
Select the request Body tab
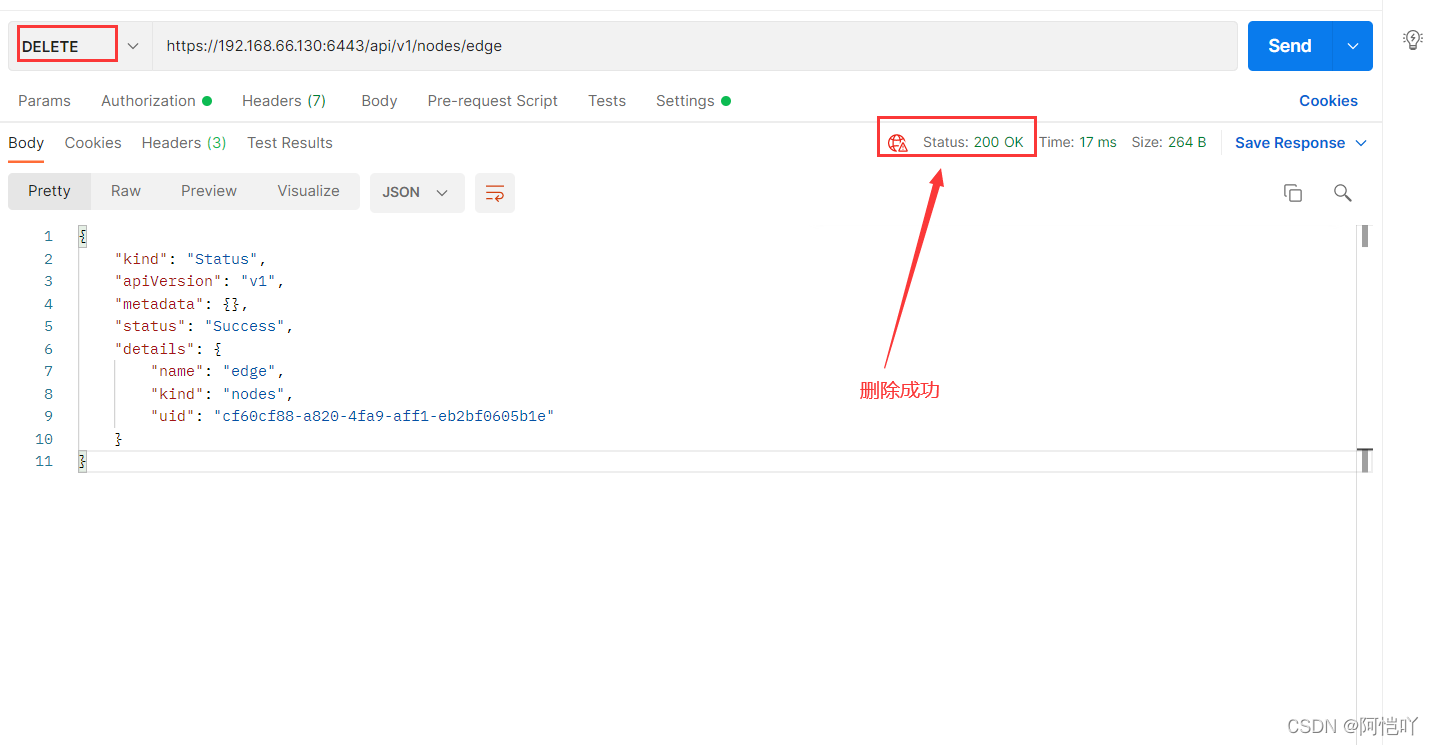pos(379,101)
